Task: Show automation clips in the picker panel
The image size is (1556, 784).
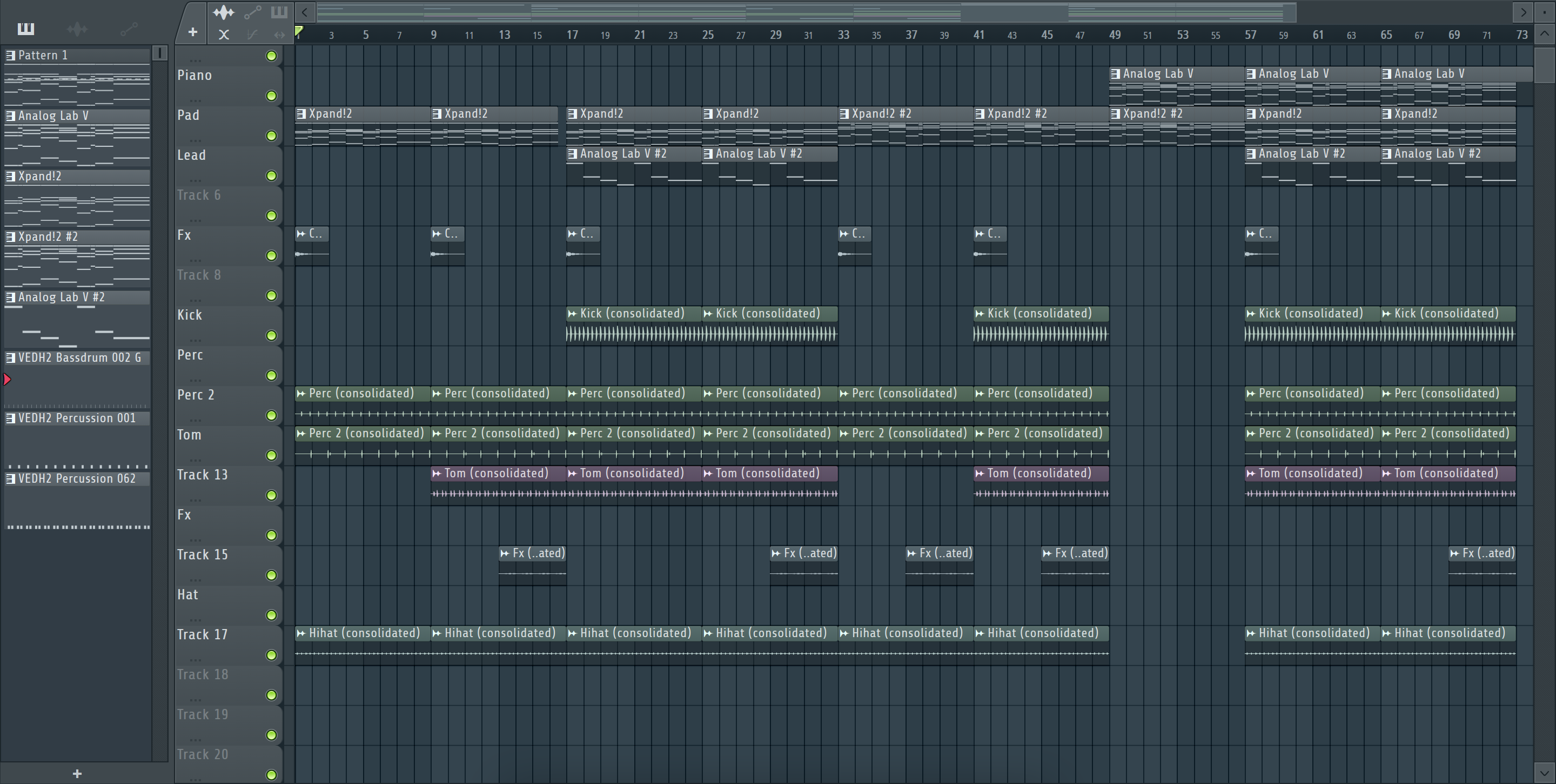Action: 129,29
